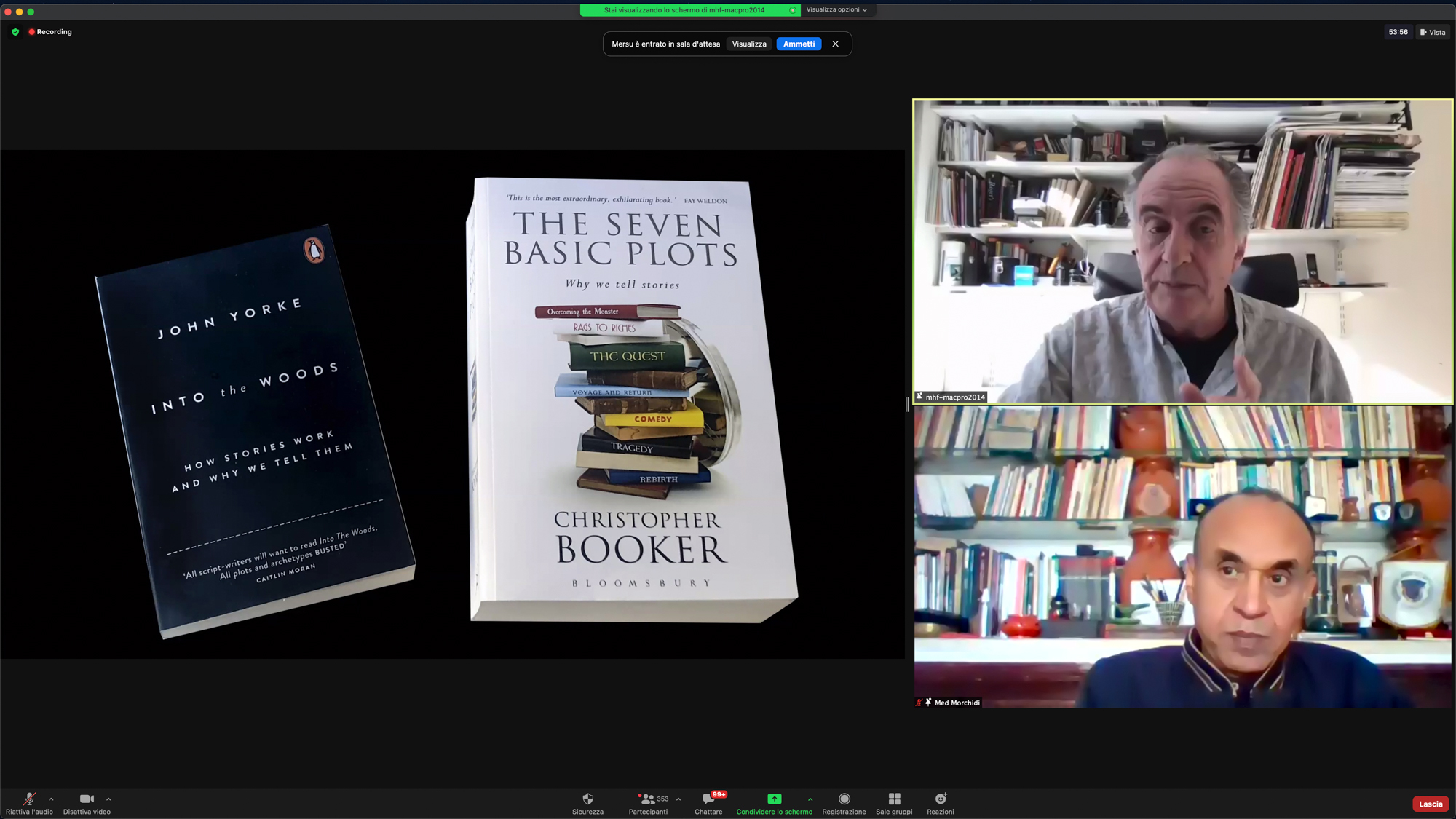The image size is (1456, 819).
Task: Click the shared screen book slide
Action: 452,404
